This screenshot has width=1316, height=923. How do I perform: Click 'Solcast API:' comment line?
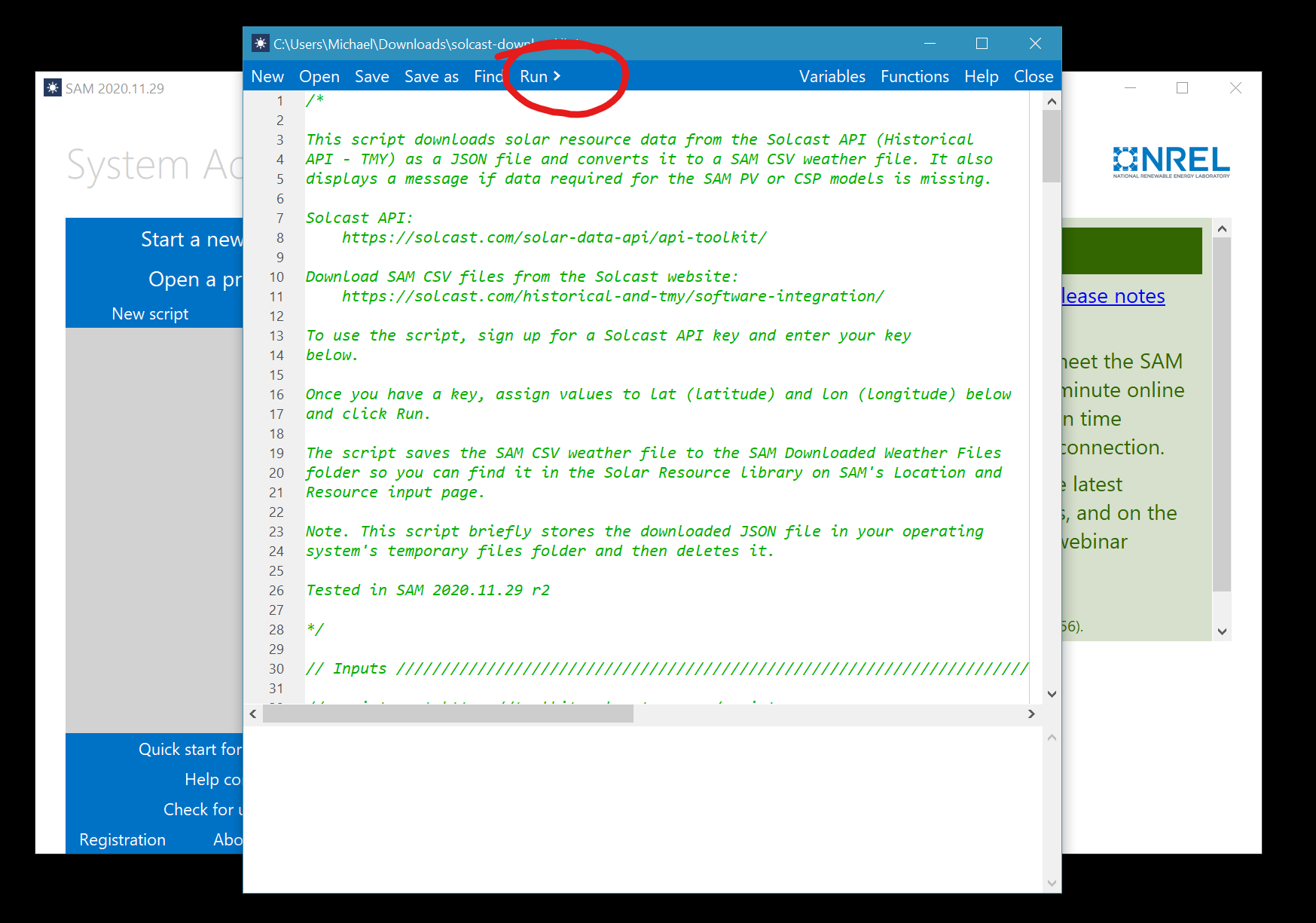pos(359,218)
